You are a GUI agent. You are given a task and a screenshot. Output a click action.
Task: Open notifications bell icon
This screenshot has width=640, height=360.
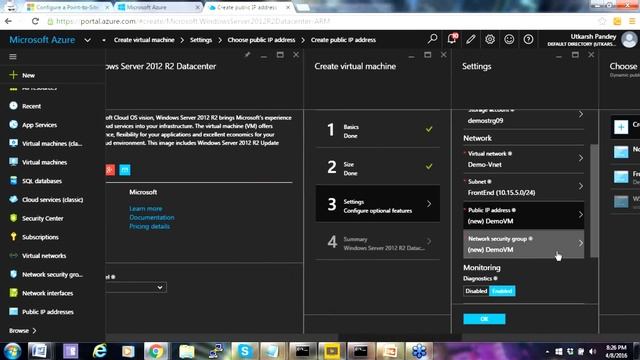[x=452, y=39]
